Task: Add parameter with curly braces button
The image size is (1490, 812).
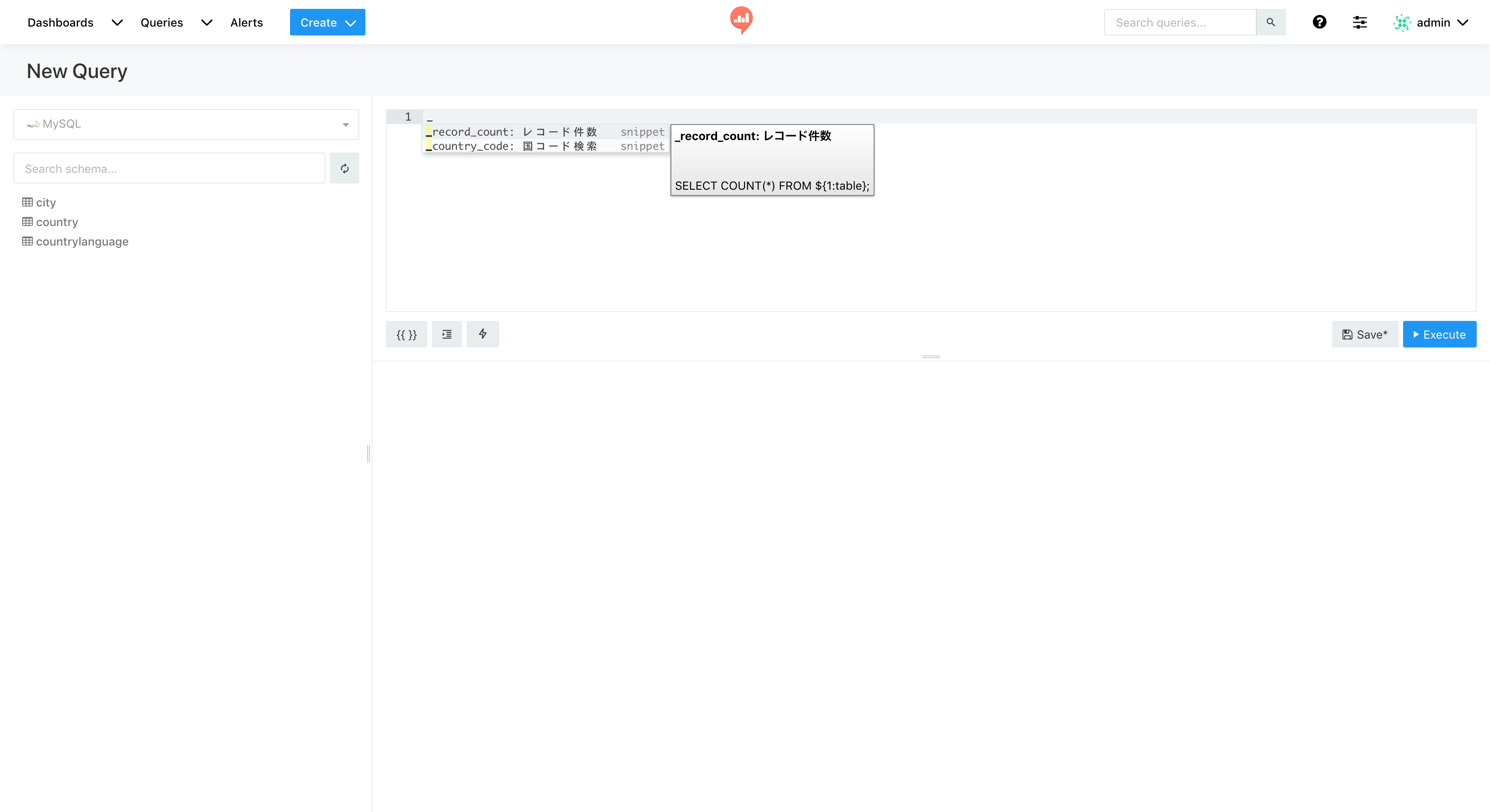Action: 406,334
